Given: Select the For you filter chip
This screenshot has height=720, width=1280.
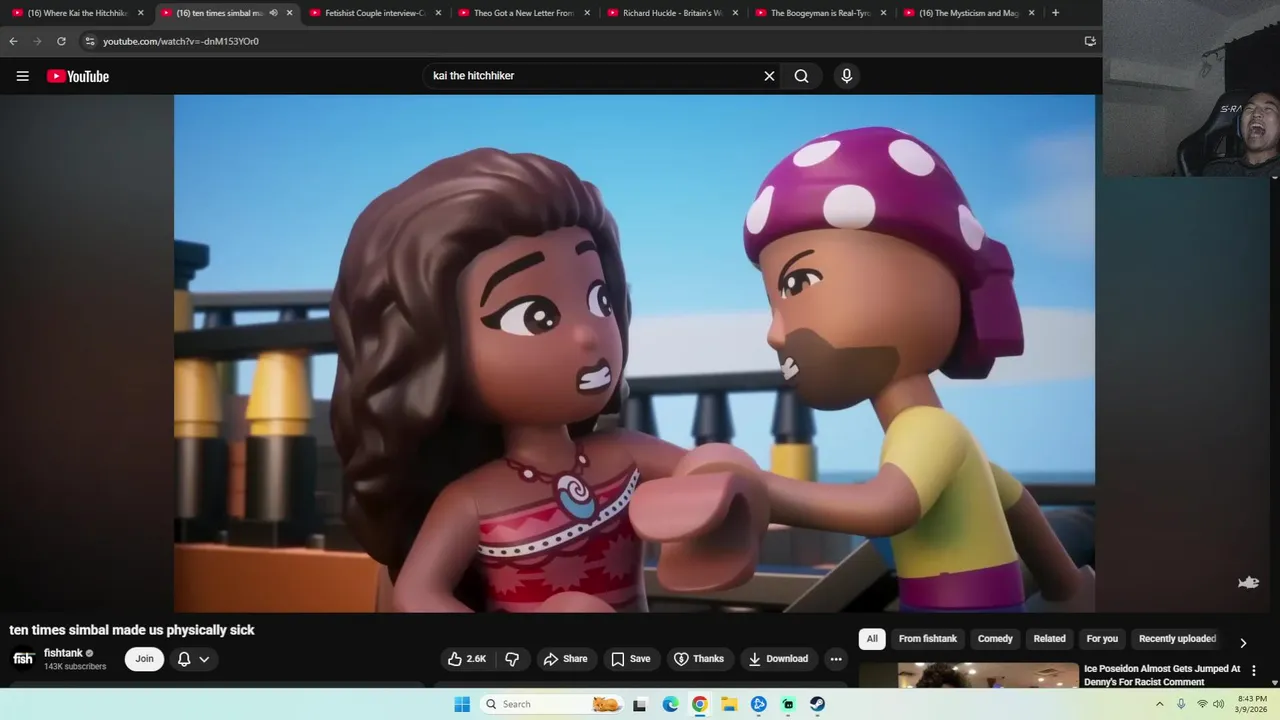Looking at the screenshot, I should [x=1102, y=639].
